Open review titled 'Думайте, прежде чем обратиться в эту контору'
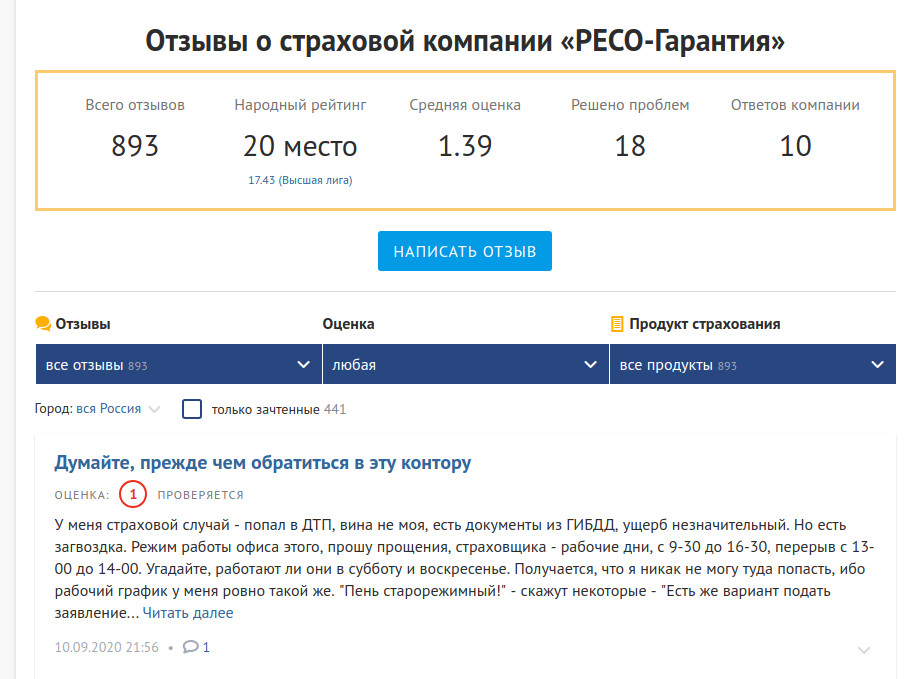This screenshot has width=912, height=679. [262, 463]
